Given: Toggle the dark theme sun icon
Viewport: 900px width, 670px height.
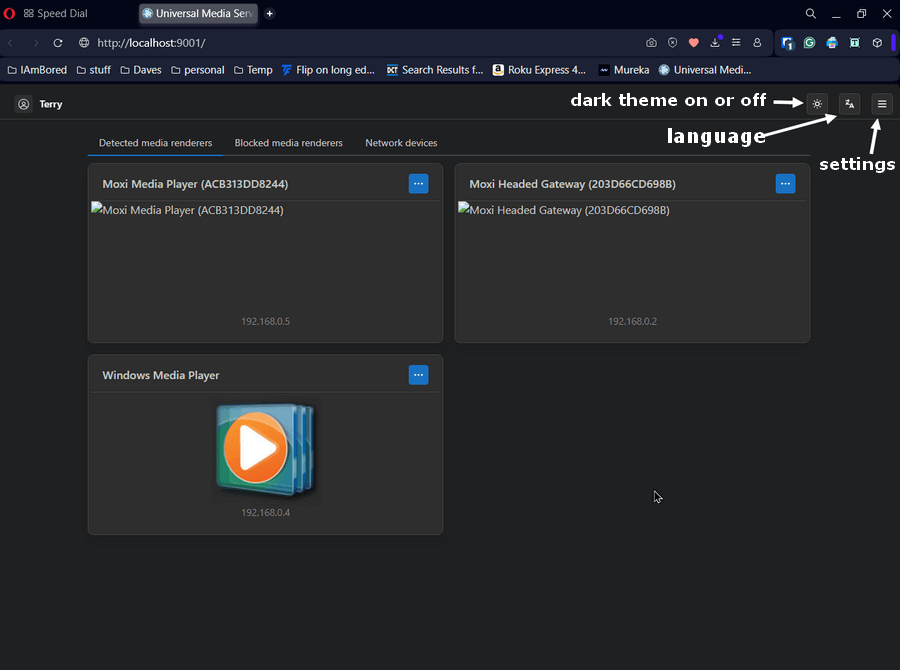Looking at the screenshot, I should (817, 104).
